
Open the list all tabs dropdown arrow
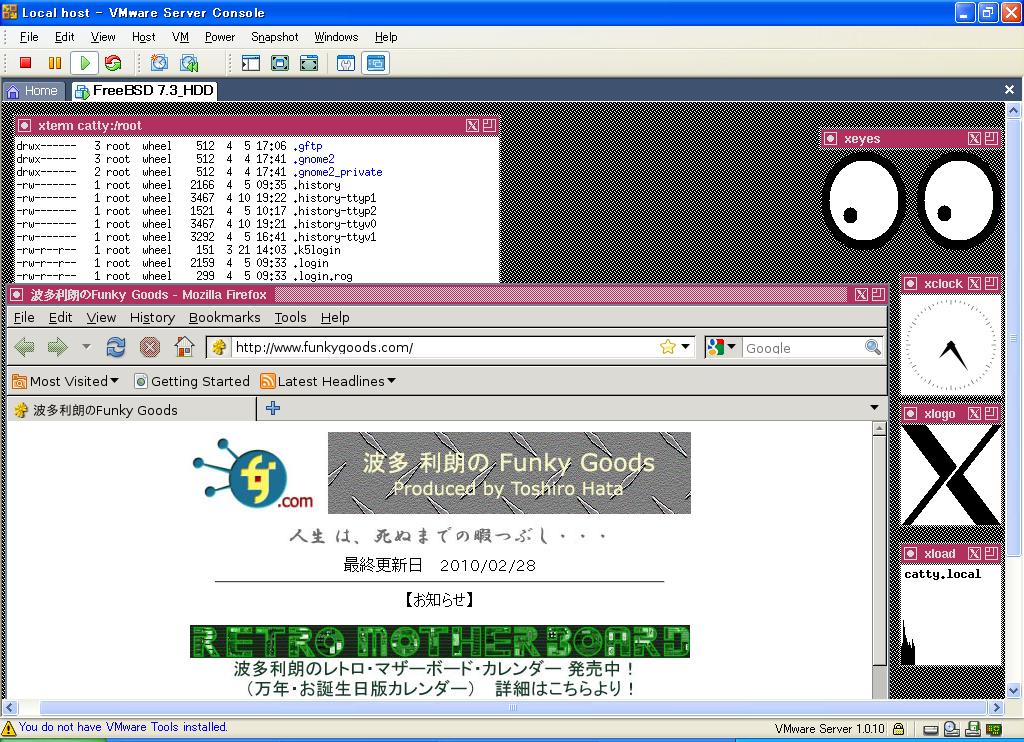pyautogui.click(x=874, y=408)
